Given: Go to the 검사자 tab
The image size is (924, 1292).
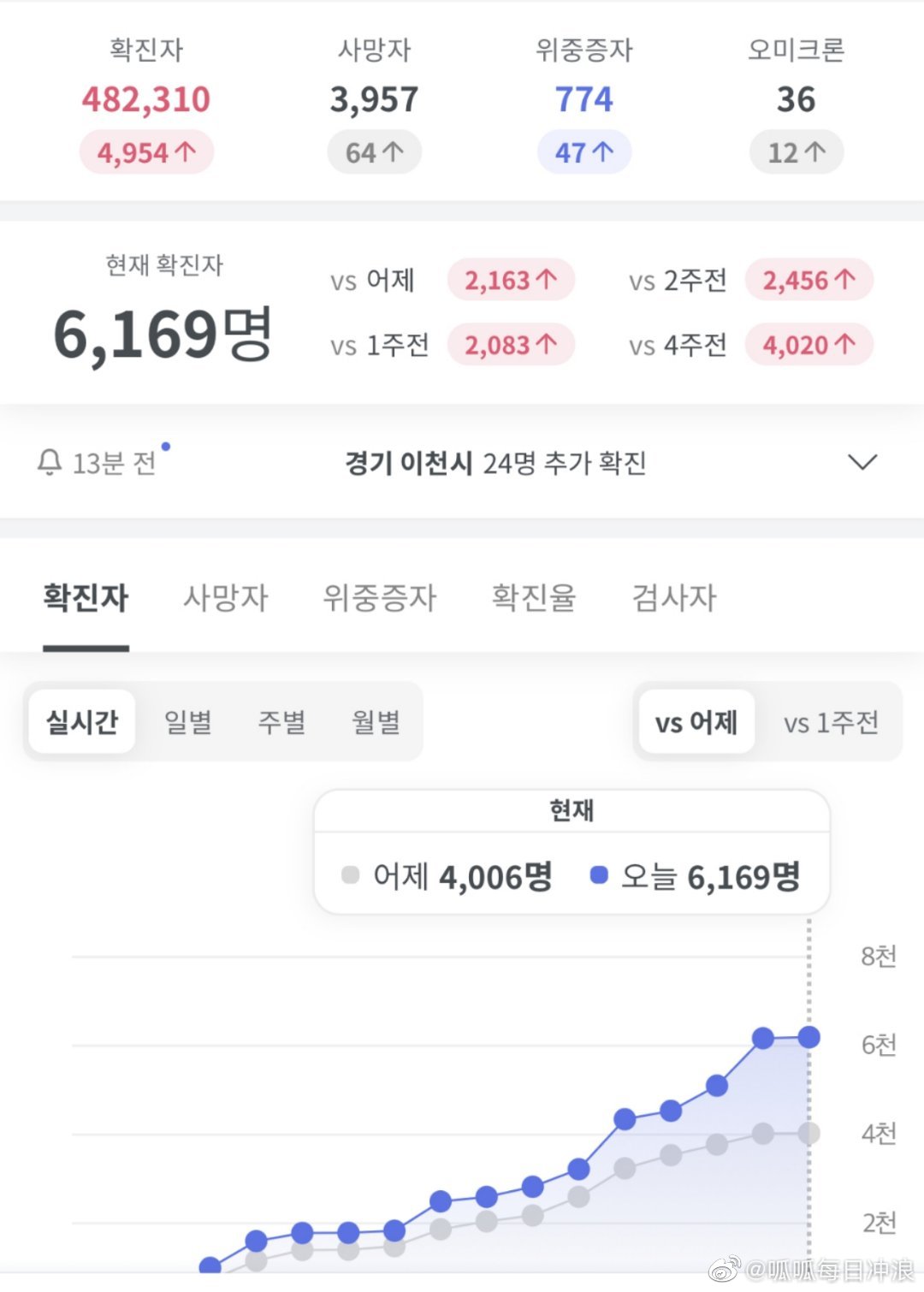Looking at the screenshot, I should (673, 597).
